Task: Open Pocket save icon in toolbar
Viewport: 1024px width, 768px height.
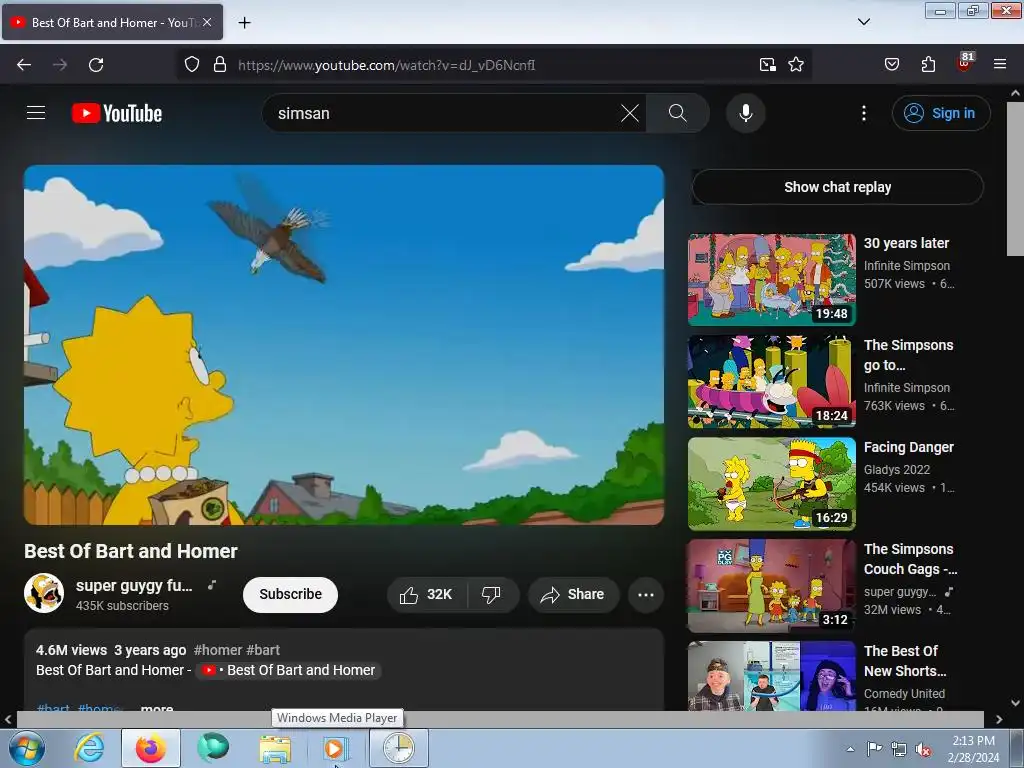Action: (891, 65)
